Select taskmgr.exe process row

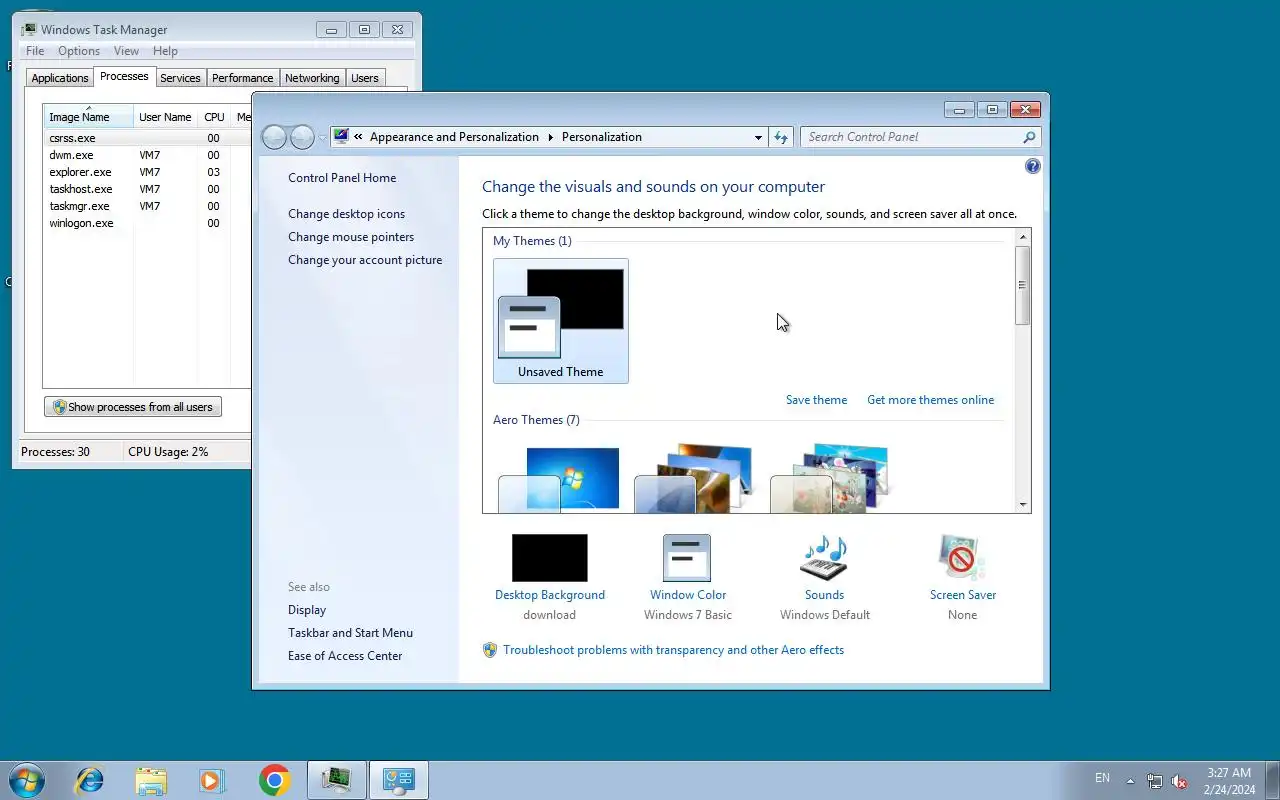coord(146,206)
